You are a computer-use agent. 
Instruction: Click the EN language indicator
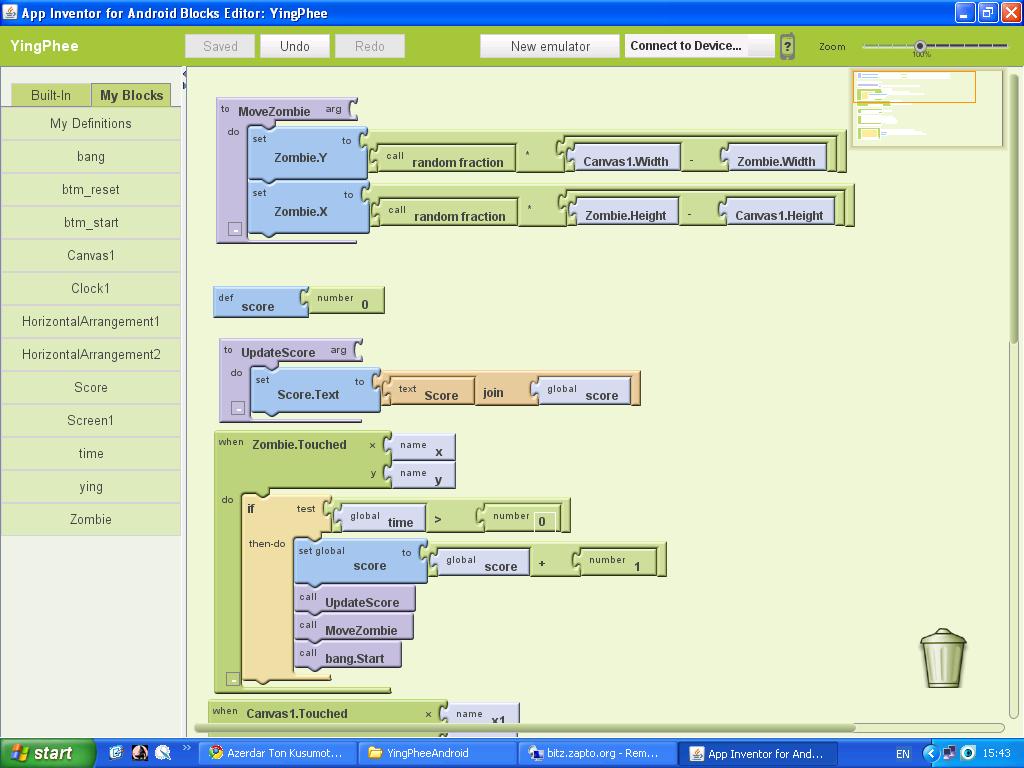[x=903, y=754]
